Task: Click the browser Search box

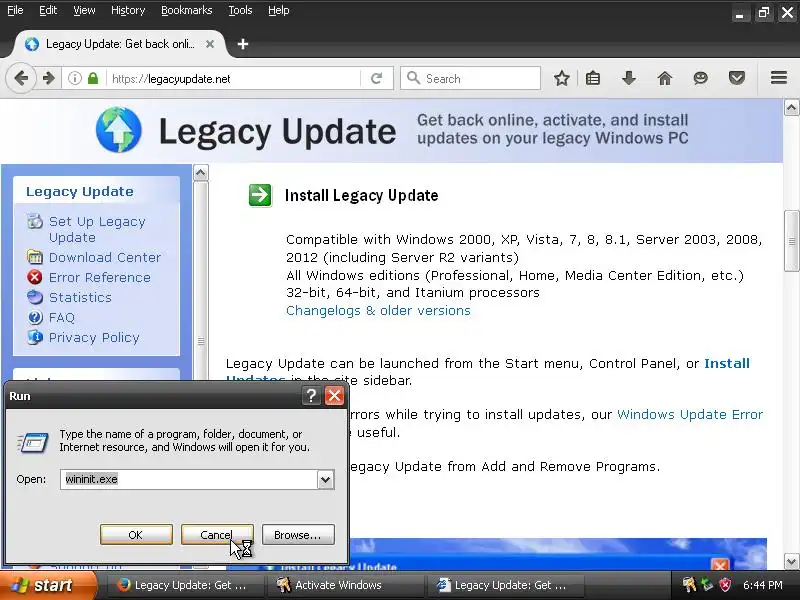Action: (470, 79)
